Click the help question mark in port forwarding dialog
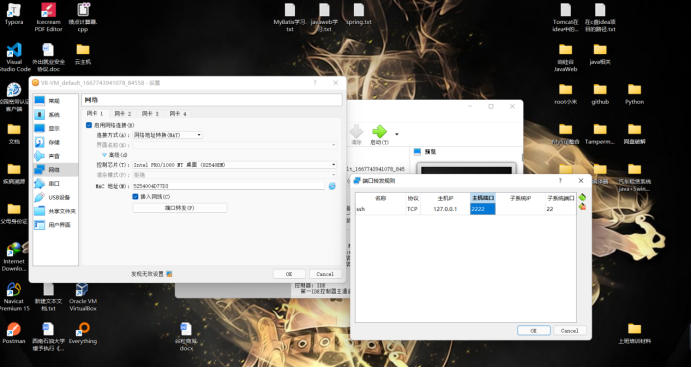Image resolution: width=692 pixels, height=368 pixels. (x=560, y=180)
